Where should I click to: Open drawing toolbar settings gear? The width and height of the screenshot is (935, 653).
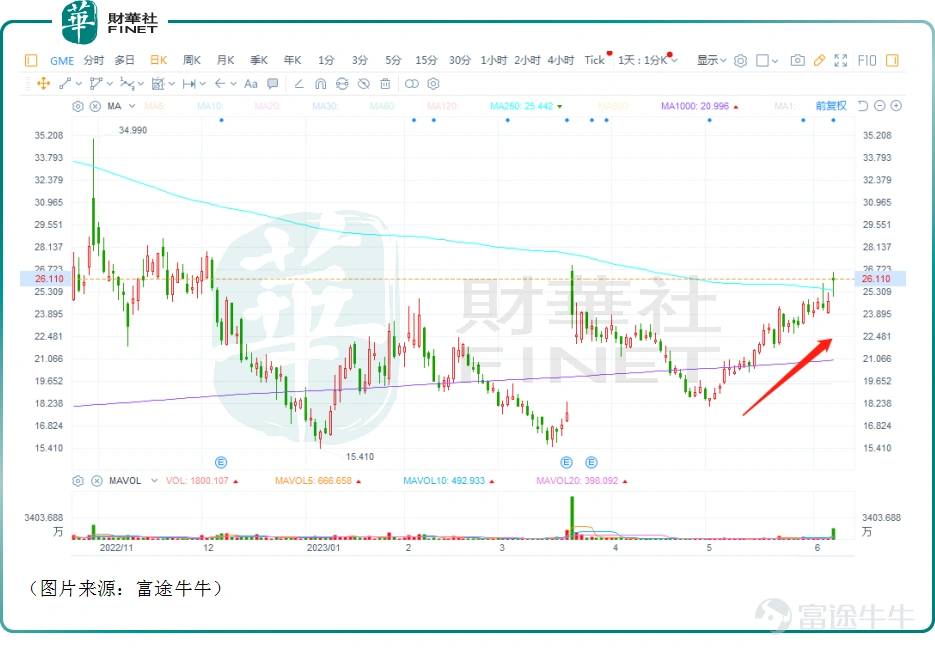click(x=434, y=83)
